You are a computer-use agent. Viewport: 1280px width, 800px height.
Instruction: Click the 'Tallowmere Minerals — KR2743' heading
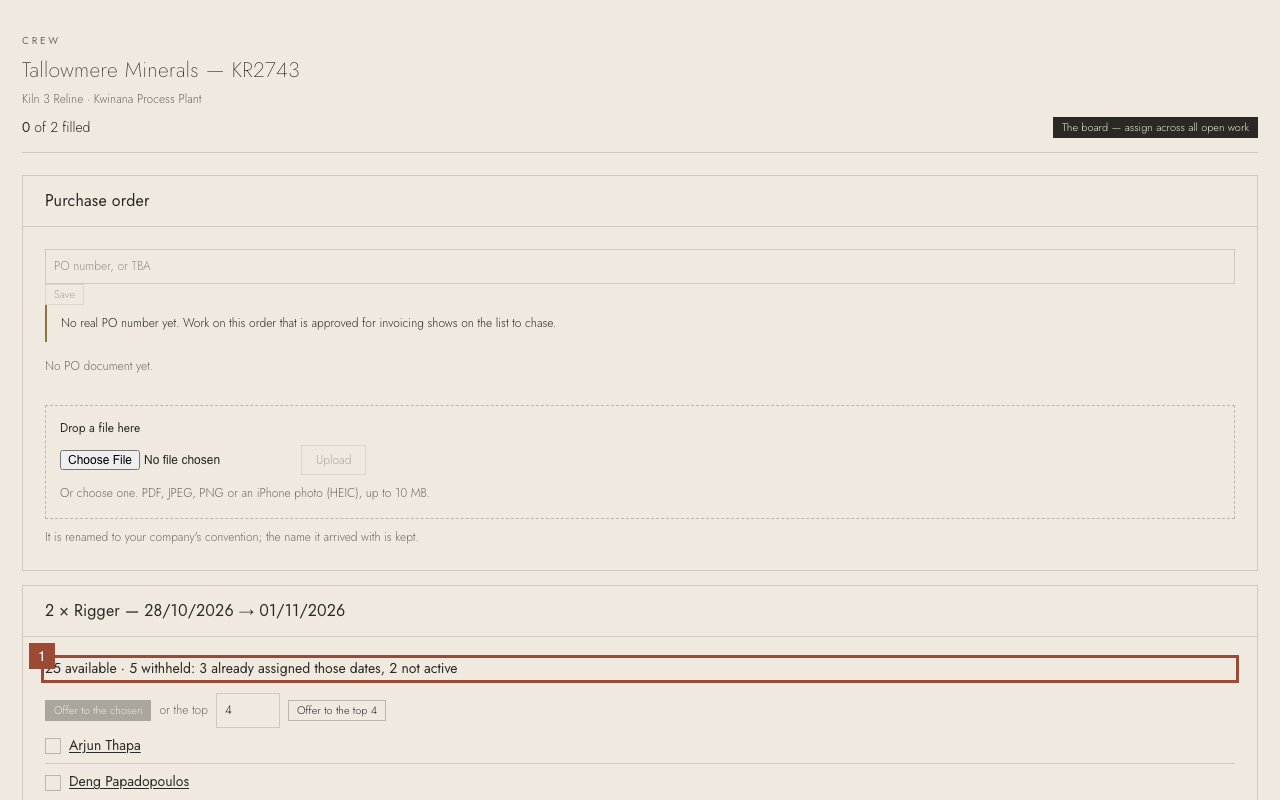161,70
